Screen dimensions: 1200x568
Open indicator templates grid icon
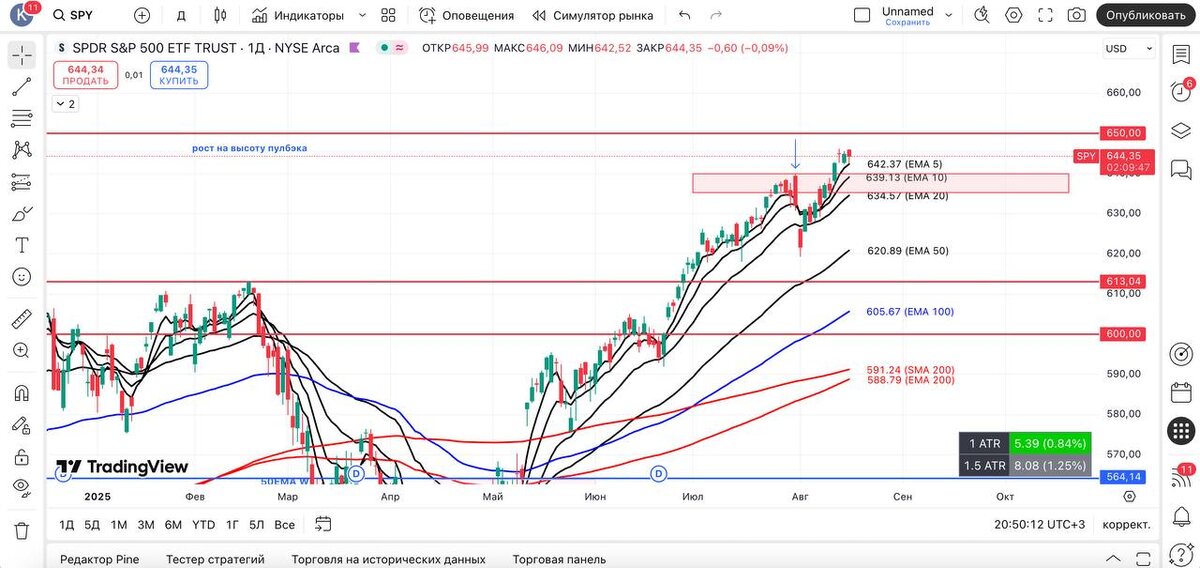(388, 15)
